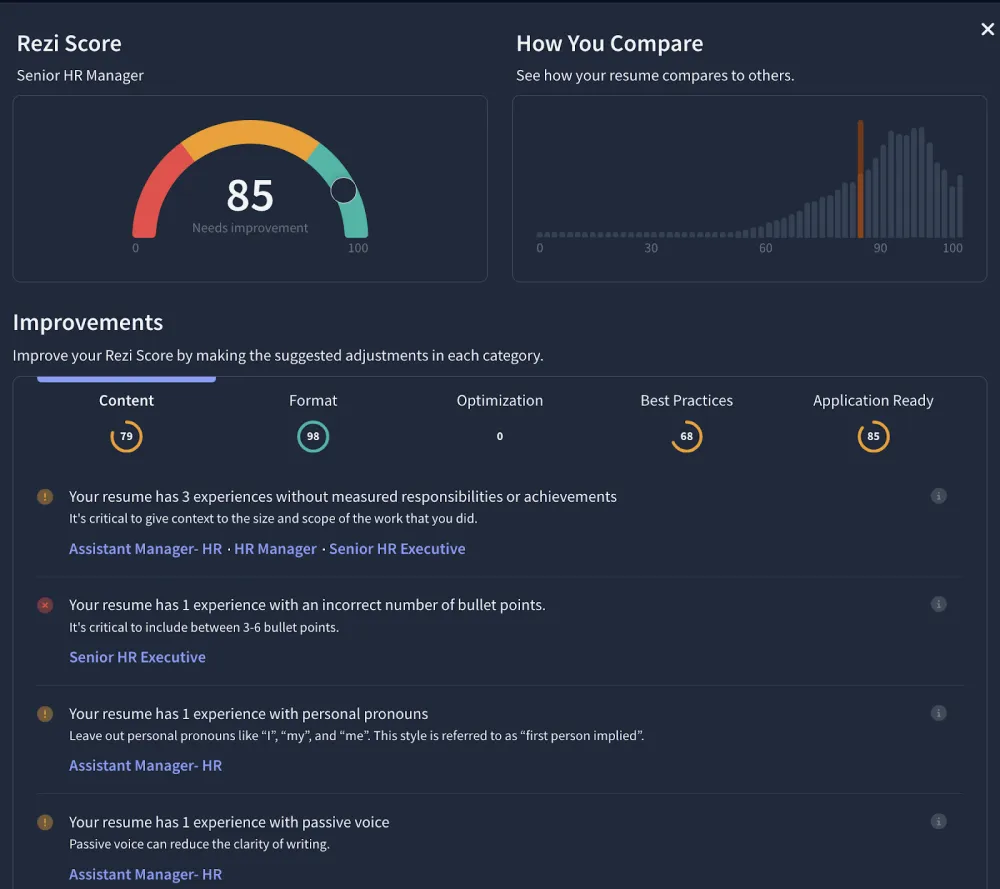The image size is (1000, 889).
Task: Open Assistant Manager- HR link under passive voice
Action: [x=145, y=874]
